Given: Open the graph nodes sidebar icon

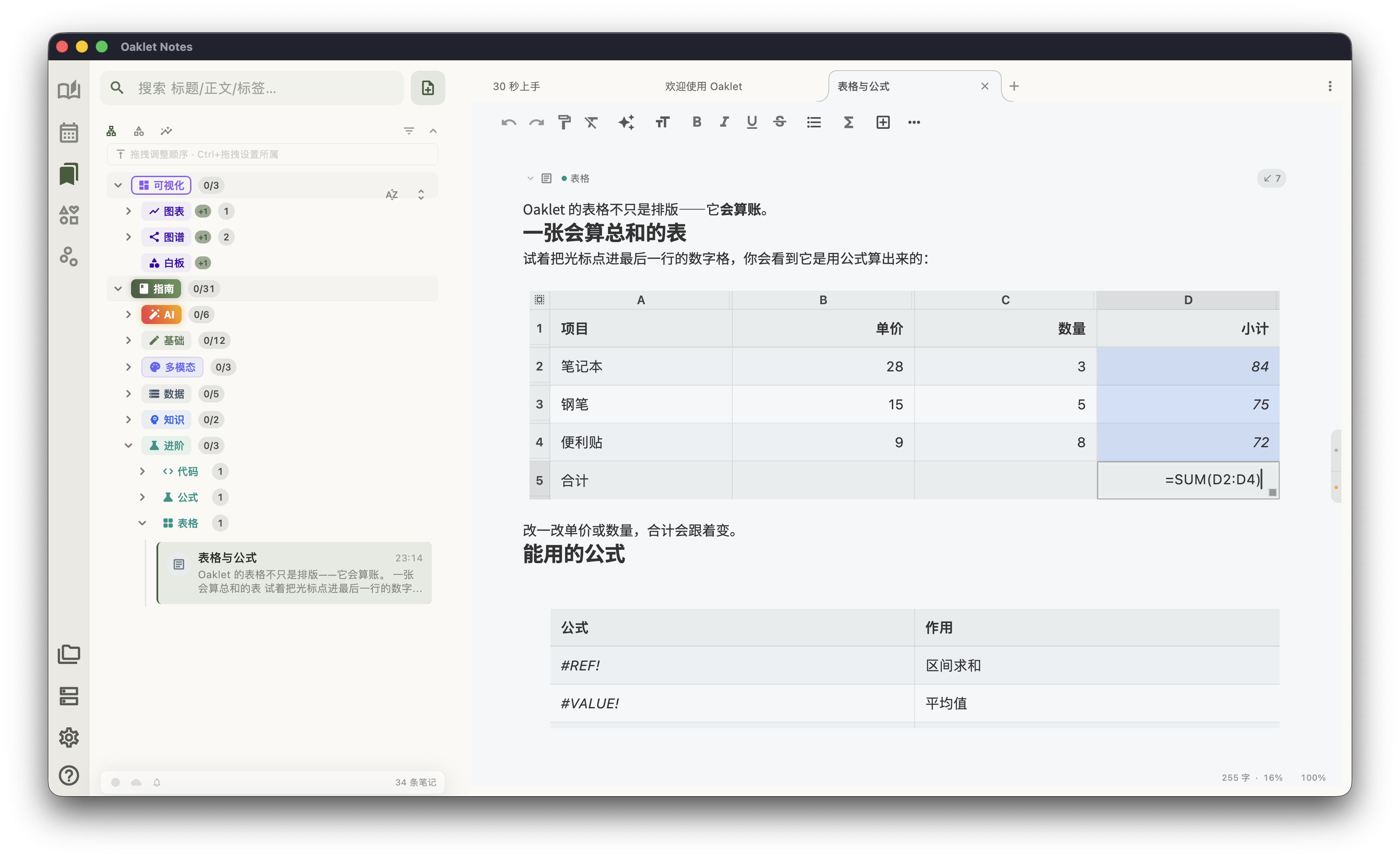Looking at the screenshot, I should pos(69,256).
